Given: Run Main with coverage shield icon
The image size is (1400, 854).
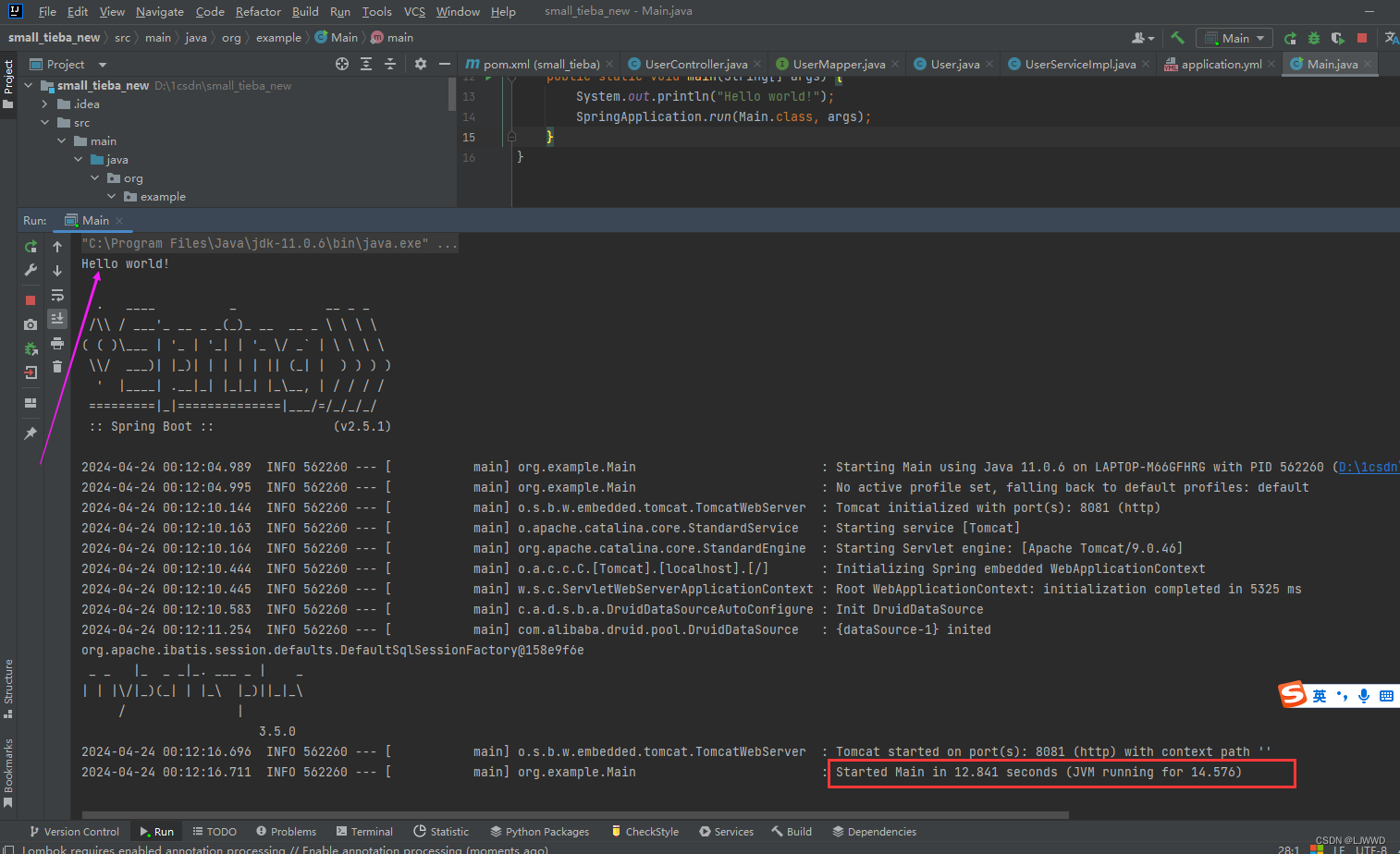Looking at the screenshot, I should pyautogui.click(x=1337, y=38).
